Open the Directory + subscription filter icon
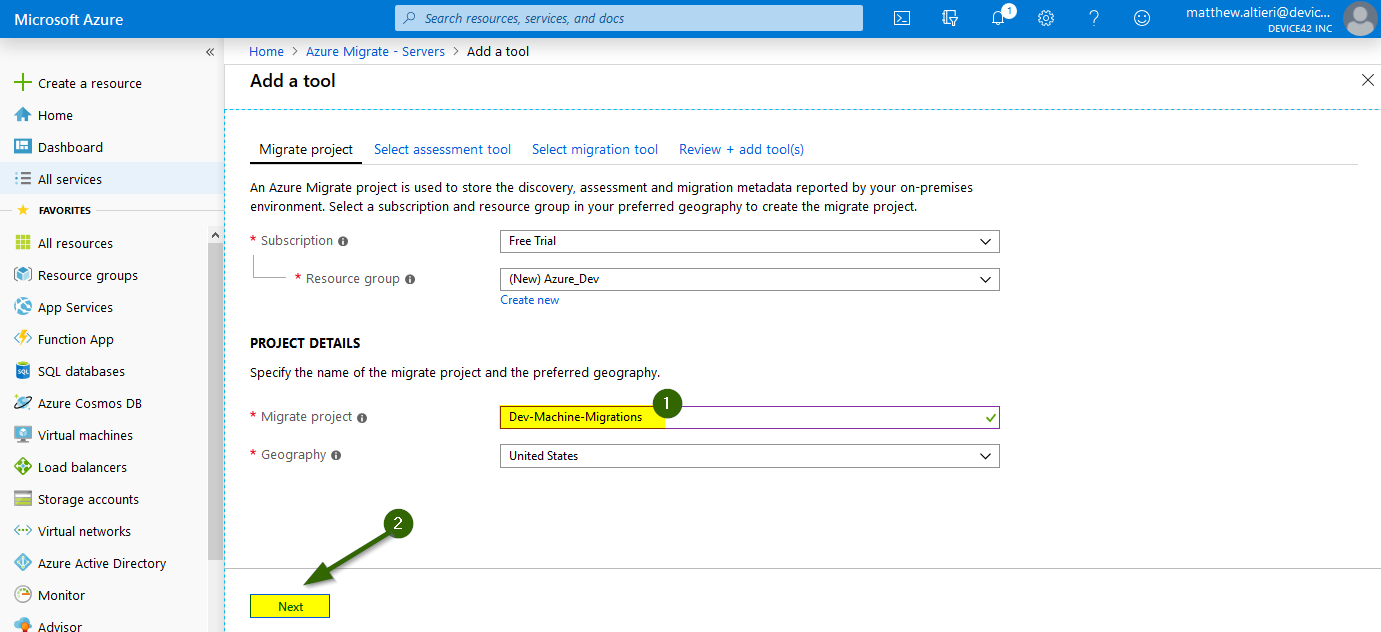This screenshot has height=632, width=1381. [x=950, y=18]
